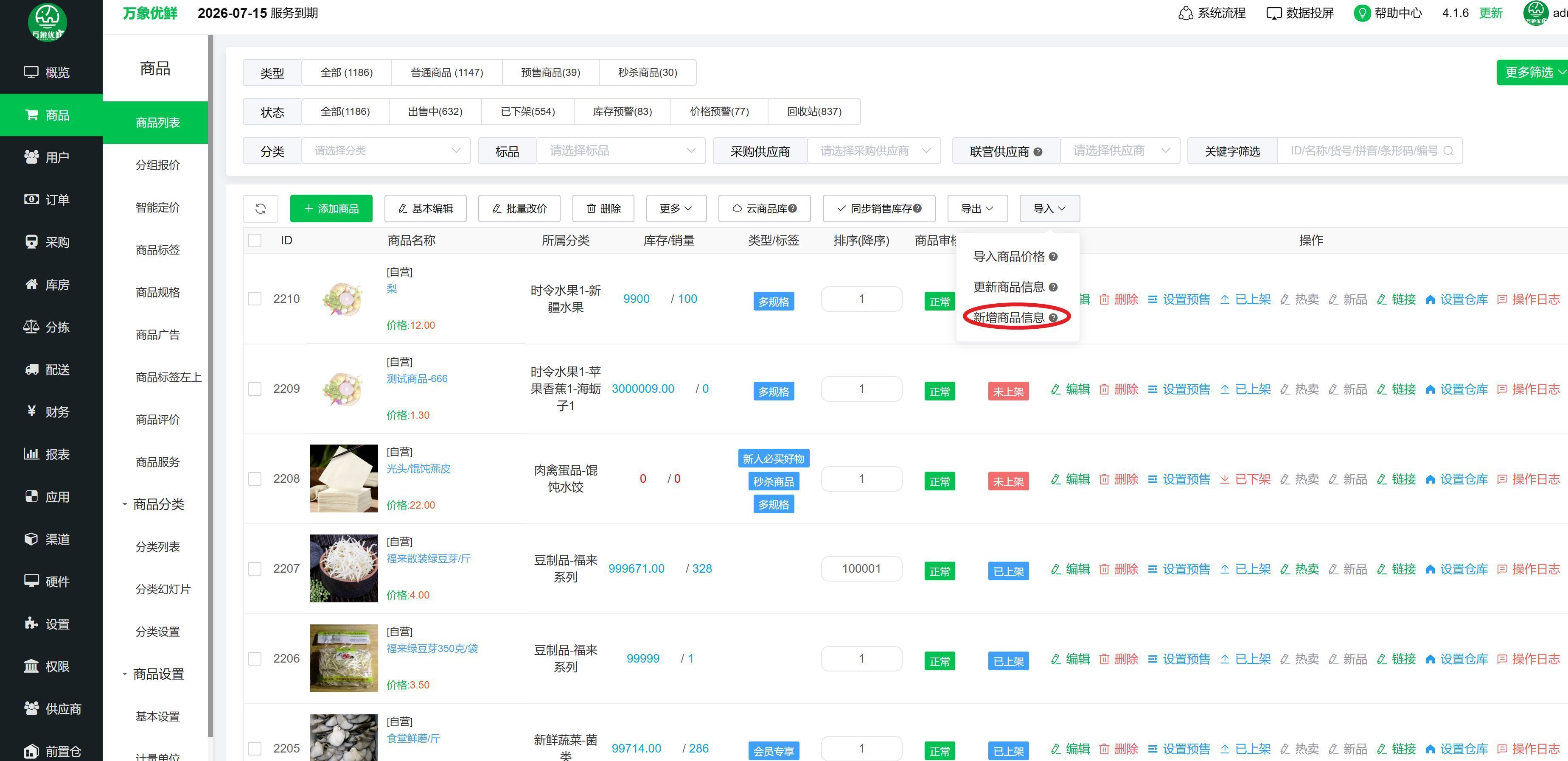
Task: Open 数据投屏 data screen projection
Action: (x=1299, y=13)
